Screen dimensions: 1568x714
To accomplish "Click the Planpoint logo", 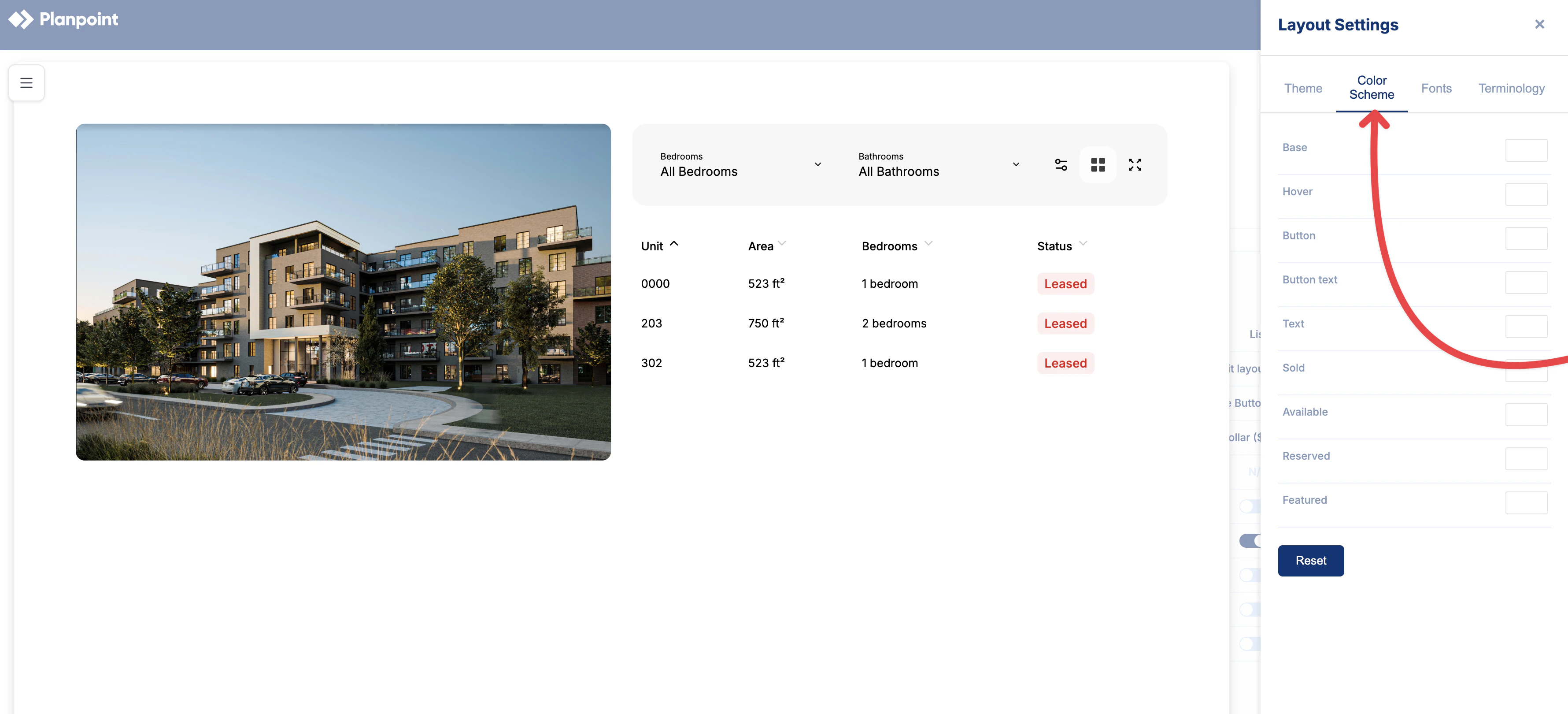I will click(x=63, y=19).
